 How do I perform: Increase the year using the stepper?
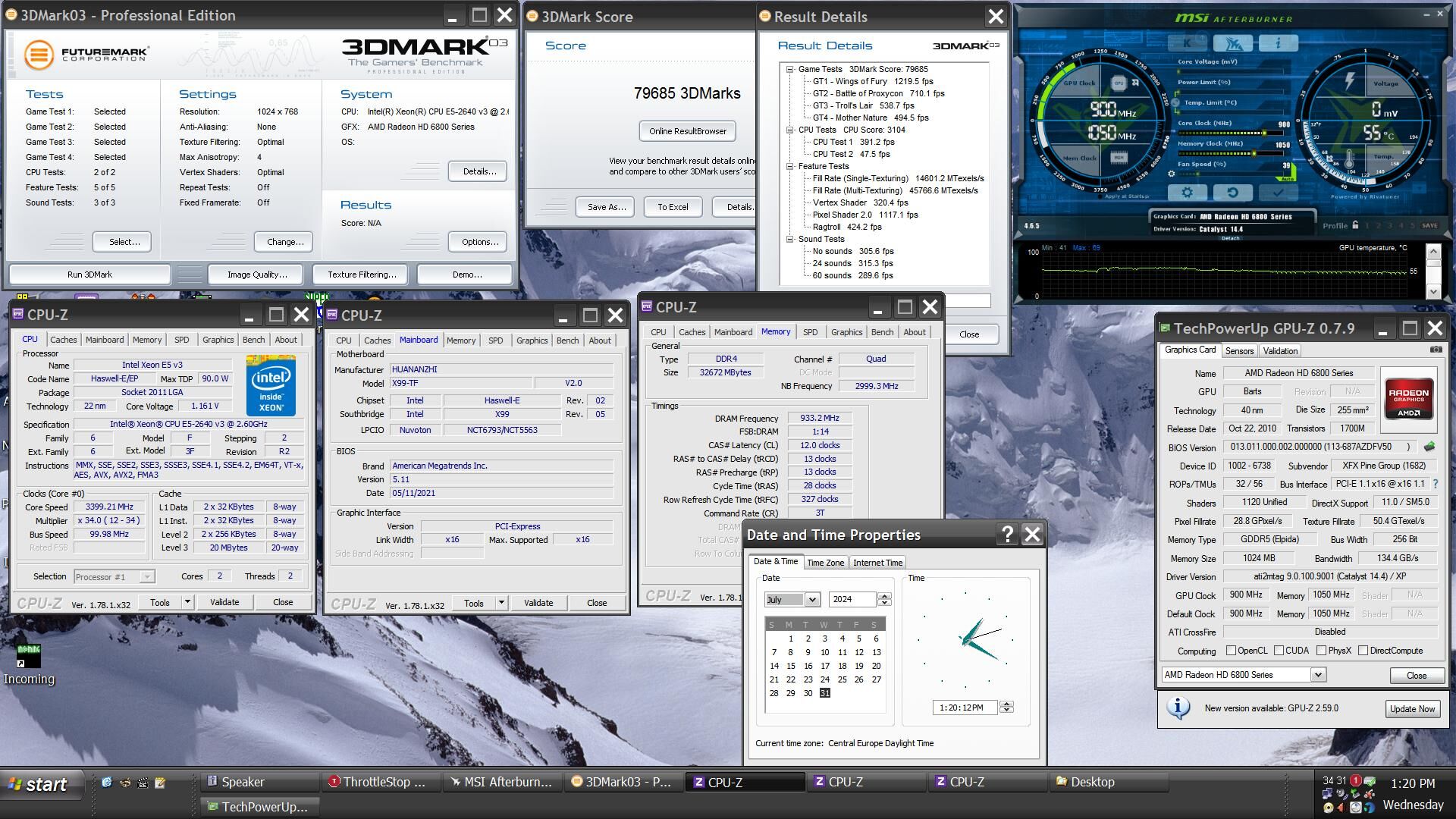click(x=884, y=596)
